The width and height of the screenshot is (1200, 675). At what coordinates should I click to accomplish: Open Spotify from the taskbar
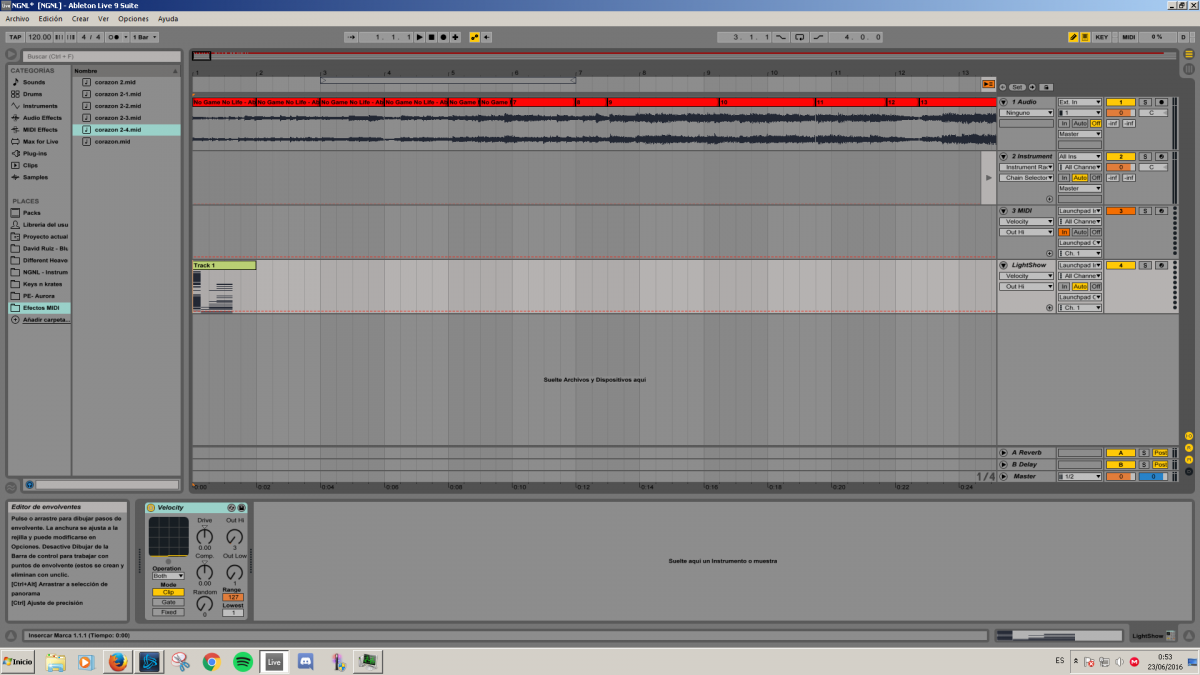[242, 661]
